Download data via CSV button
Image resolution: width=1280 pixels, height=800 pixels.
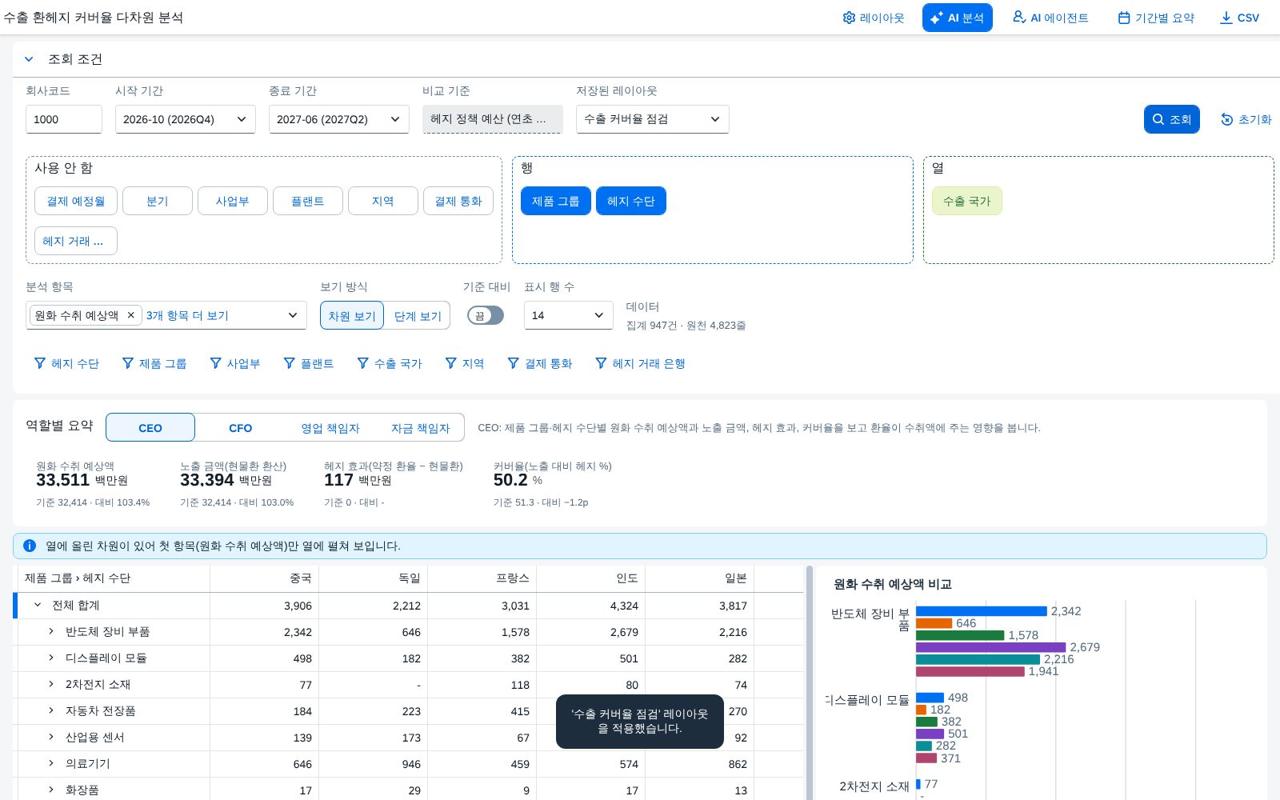click(1240, 18)
